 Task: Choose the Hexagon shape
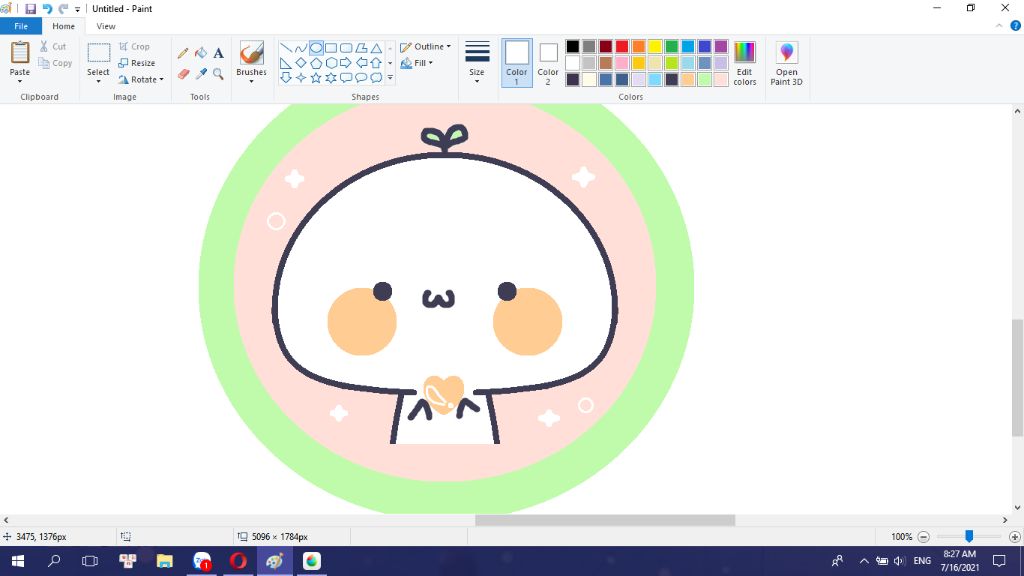click(x=331, y=63)
